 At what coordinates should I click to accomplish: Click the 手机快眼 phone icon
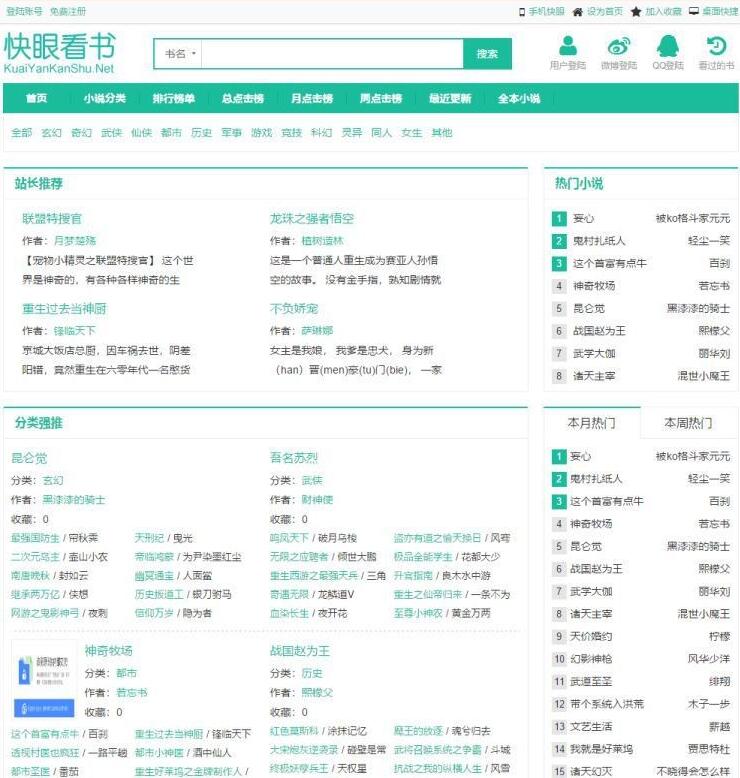pyautogui.click(x=522, y=12)
